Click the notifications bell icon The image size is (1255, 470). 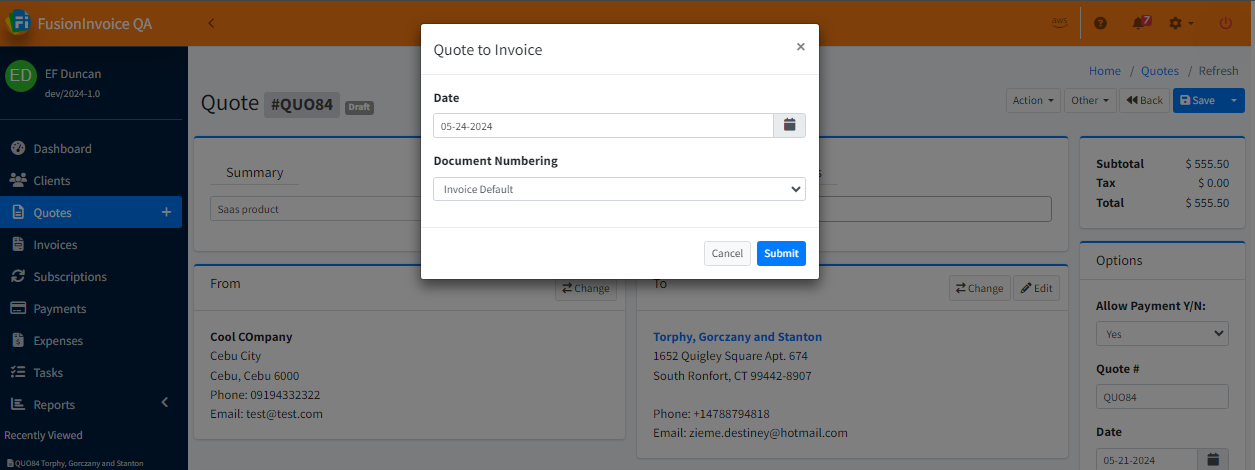click(1140, 22)
